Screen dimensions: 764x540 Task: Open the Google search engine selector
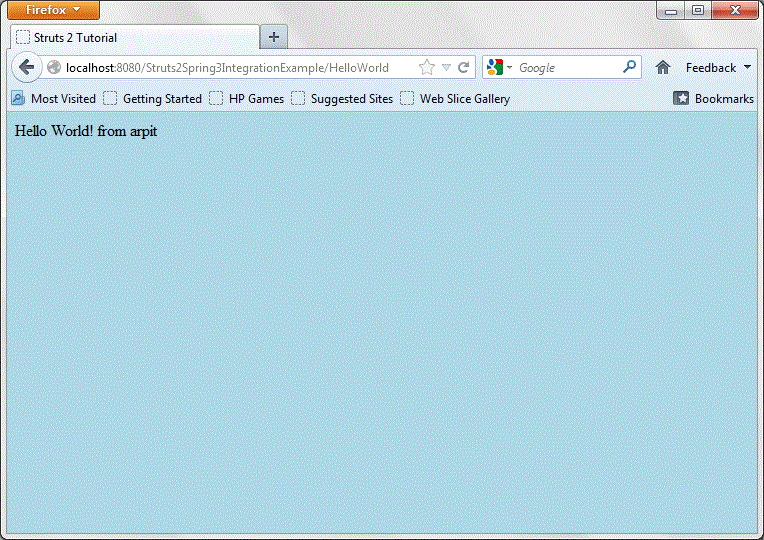coord(499,67)
